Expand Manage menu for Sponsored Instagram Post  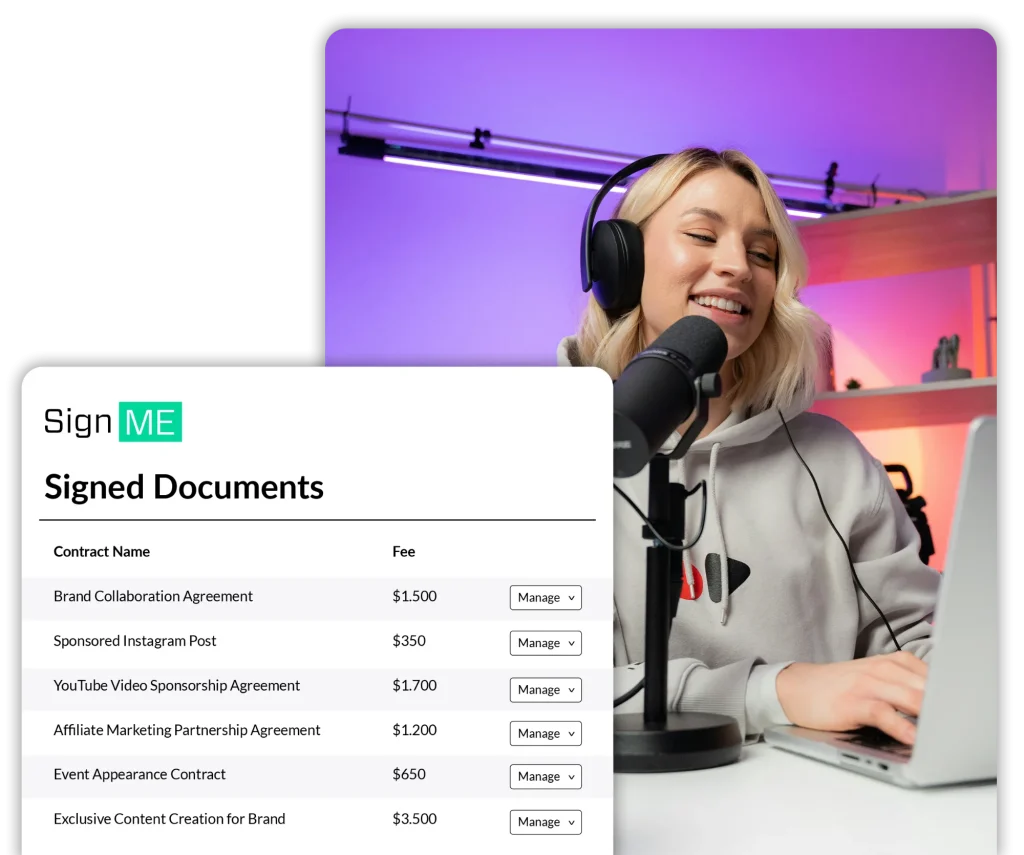(545, 643)
